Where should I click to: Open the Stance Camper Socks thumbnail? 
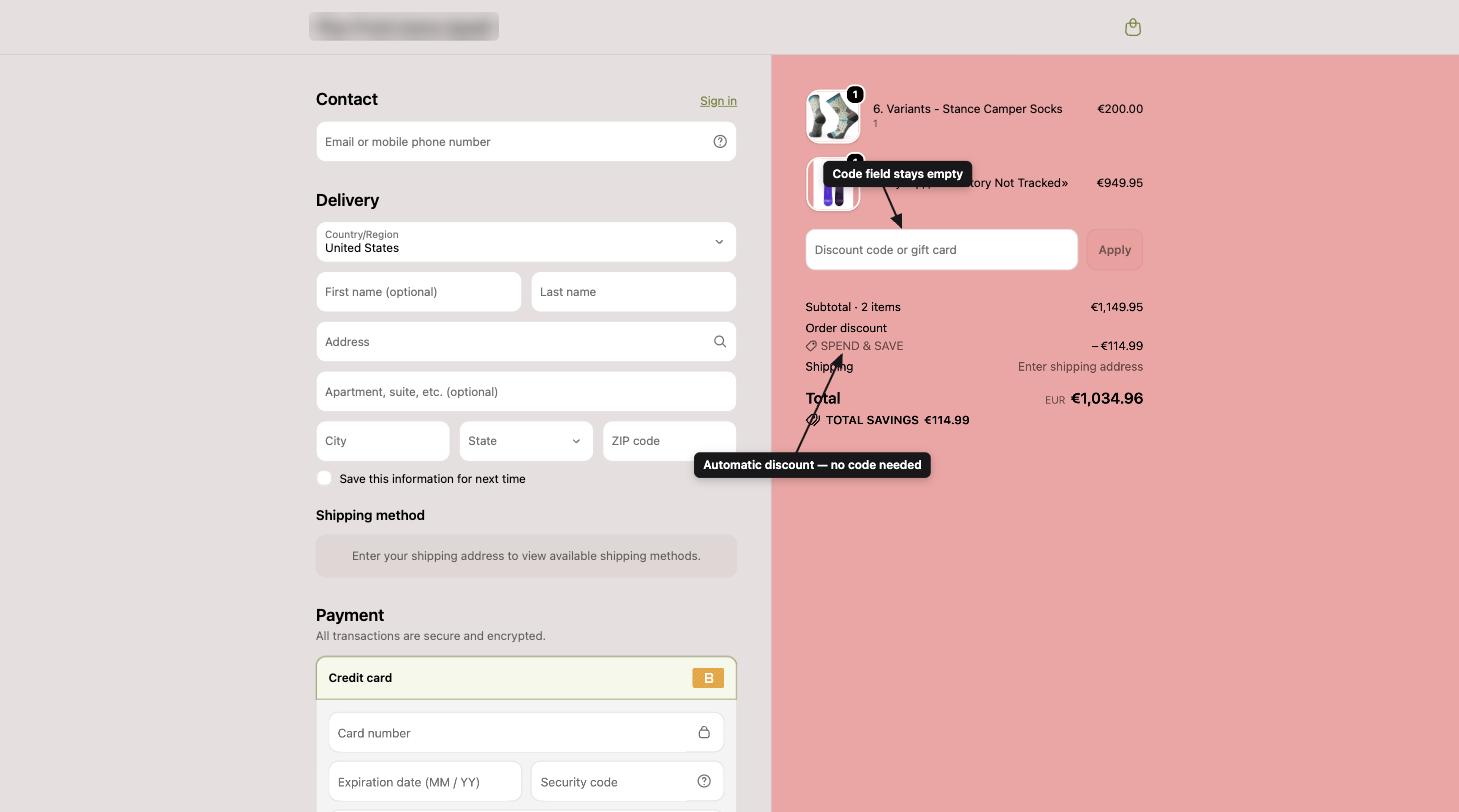[833, 116]
